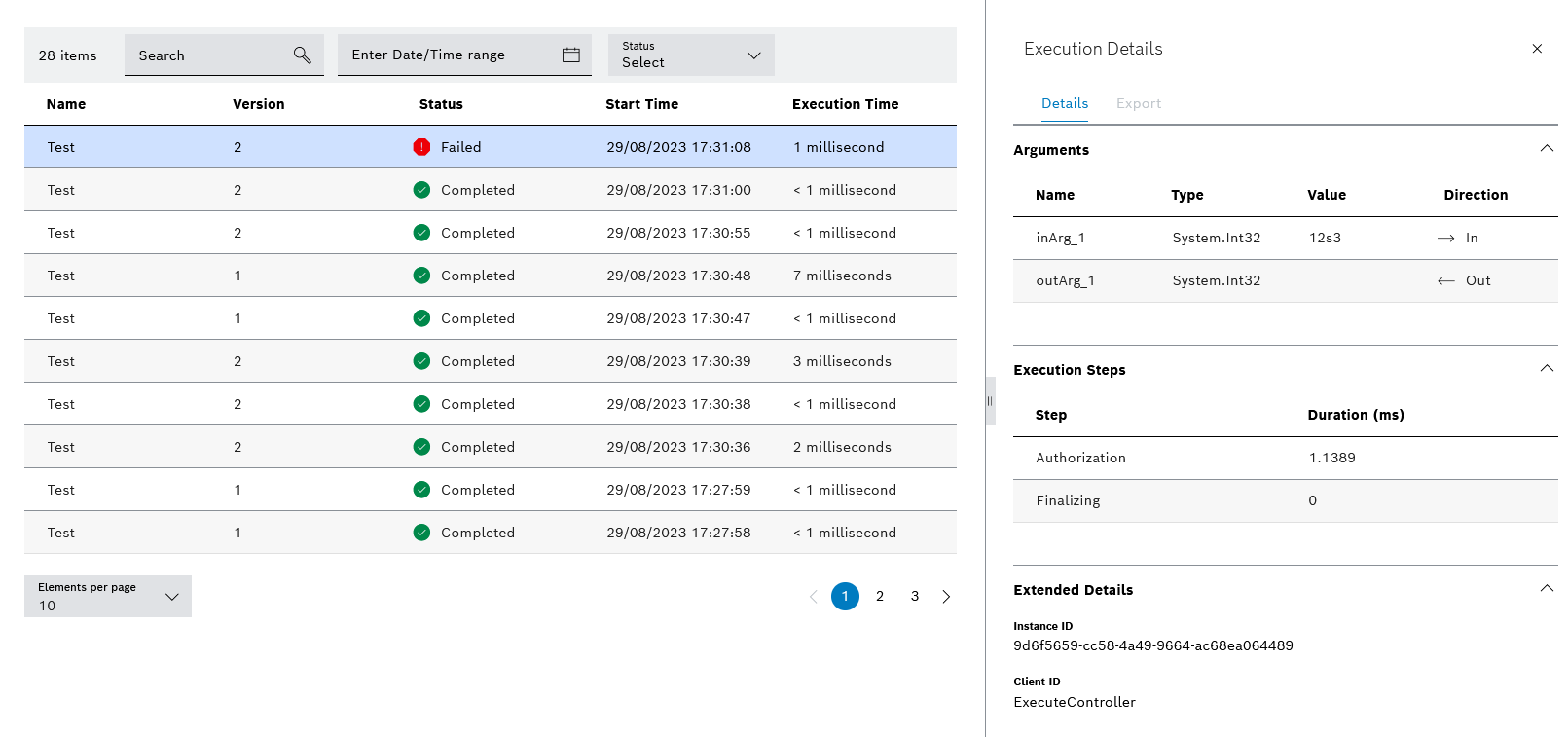Viewport: 1568px width, 737px height.
Task: Click green check icon on 17:27:58 row
Action: tap(421, 533)
